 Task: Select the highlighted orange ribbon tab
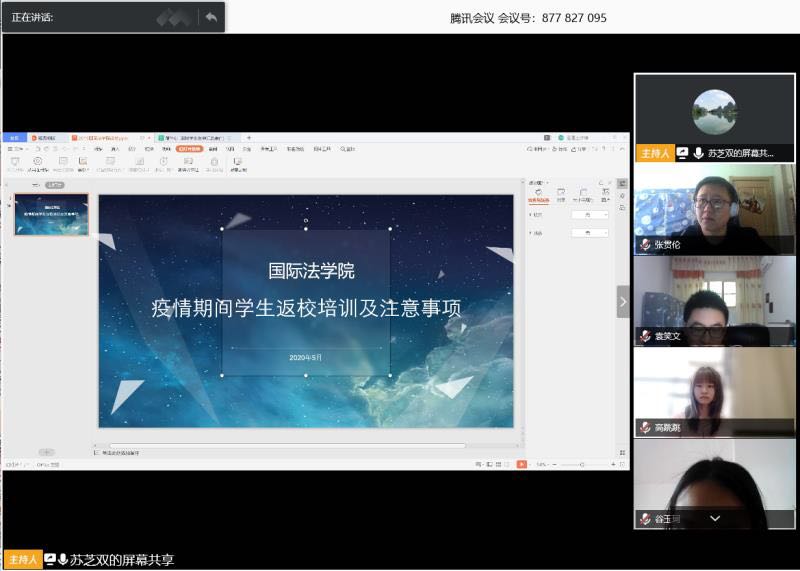(188, 149)
